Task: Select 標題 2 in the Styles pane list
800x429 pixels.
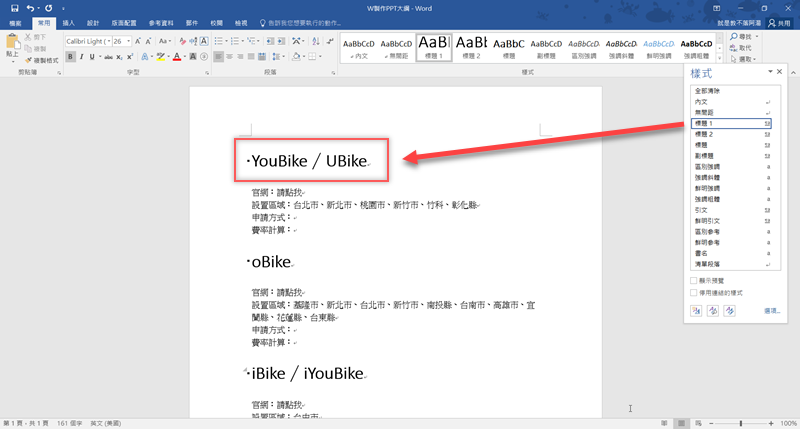Action: pos(706,133)
